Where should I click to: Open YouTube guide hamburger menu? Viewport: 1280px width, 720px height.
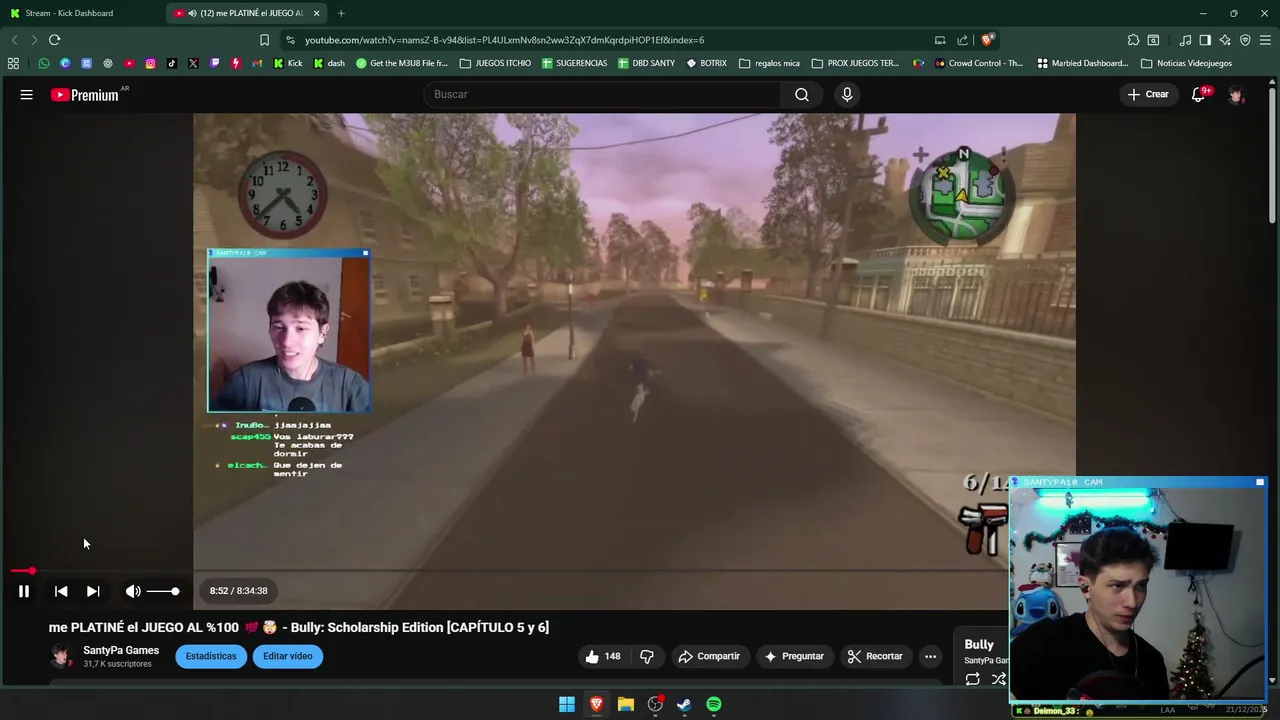(27, 94)
